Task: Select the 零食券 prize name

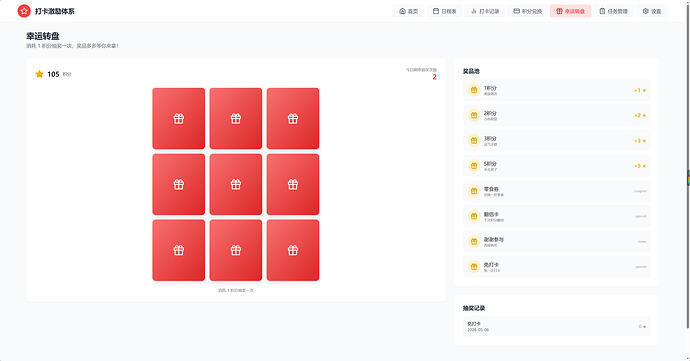Action: 491,189
